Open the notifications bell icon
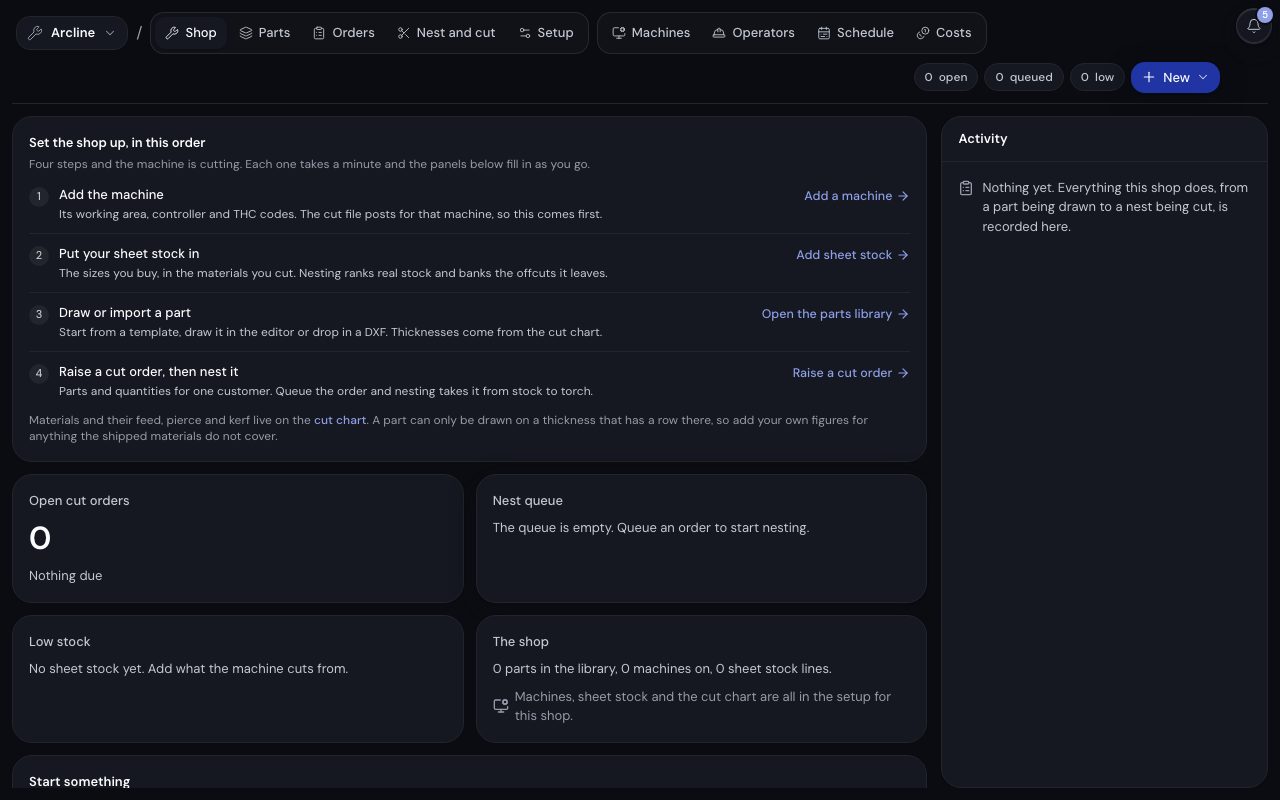 1253,26
